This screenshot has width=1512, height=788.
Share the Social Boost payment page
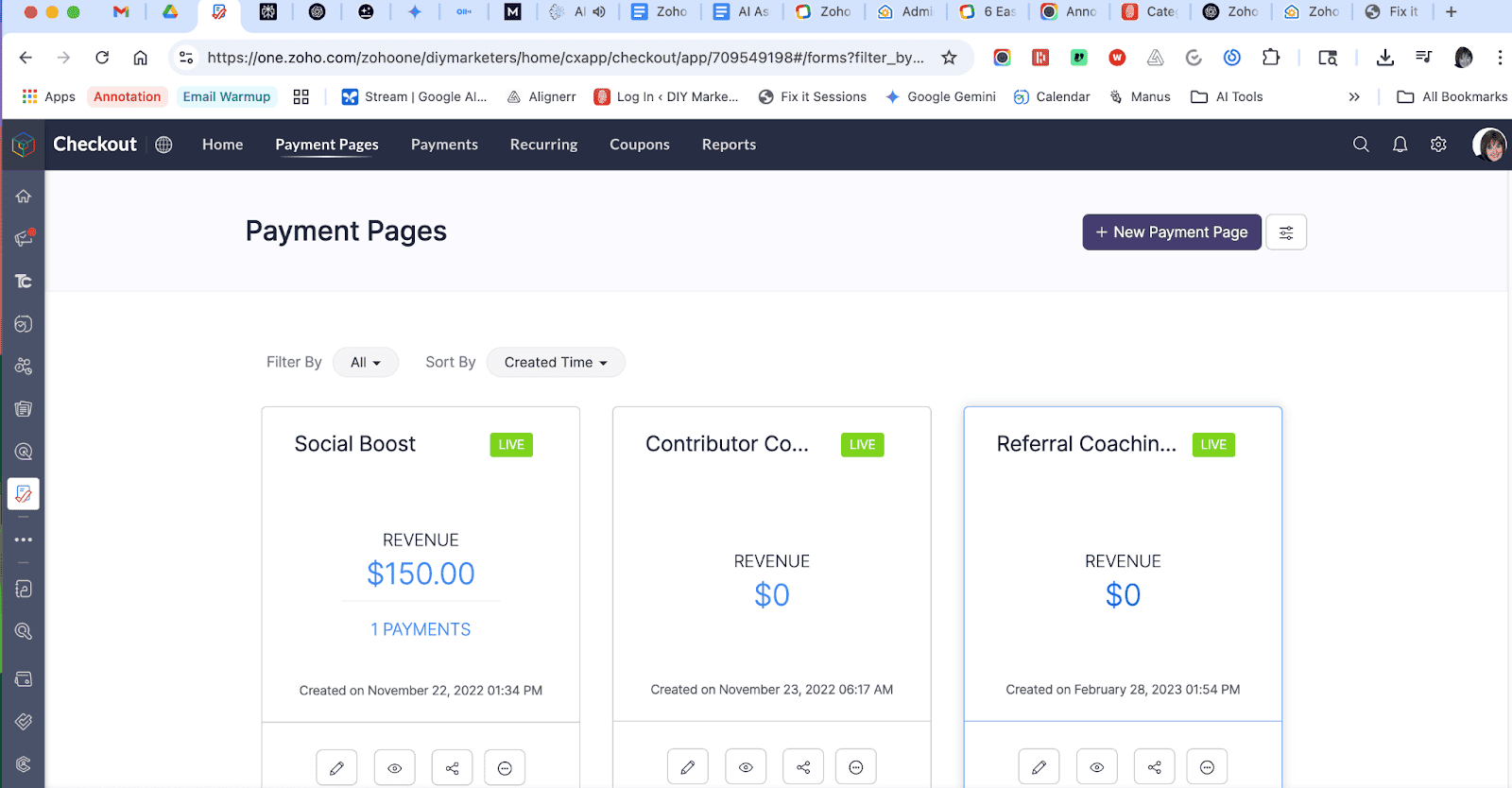(x=452, y=768)
